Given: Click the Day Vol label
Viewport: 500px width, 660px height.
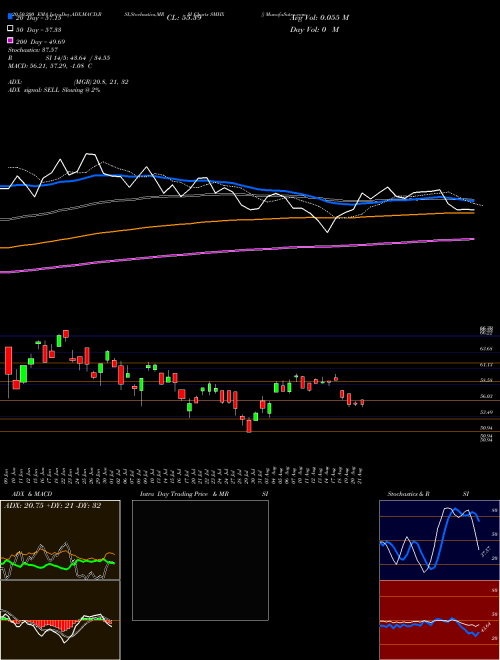Looking at the screenshot, I should click(x=314, y=29).
